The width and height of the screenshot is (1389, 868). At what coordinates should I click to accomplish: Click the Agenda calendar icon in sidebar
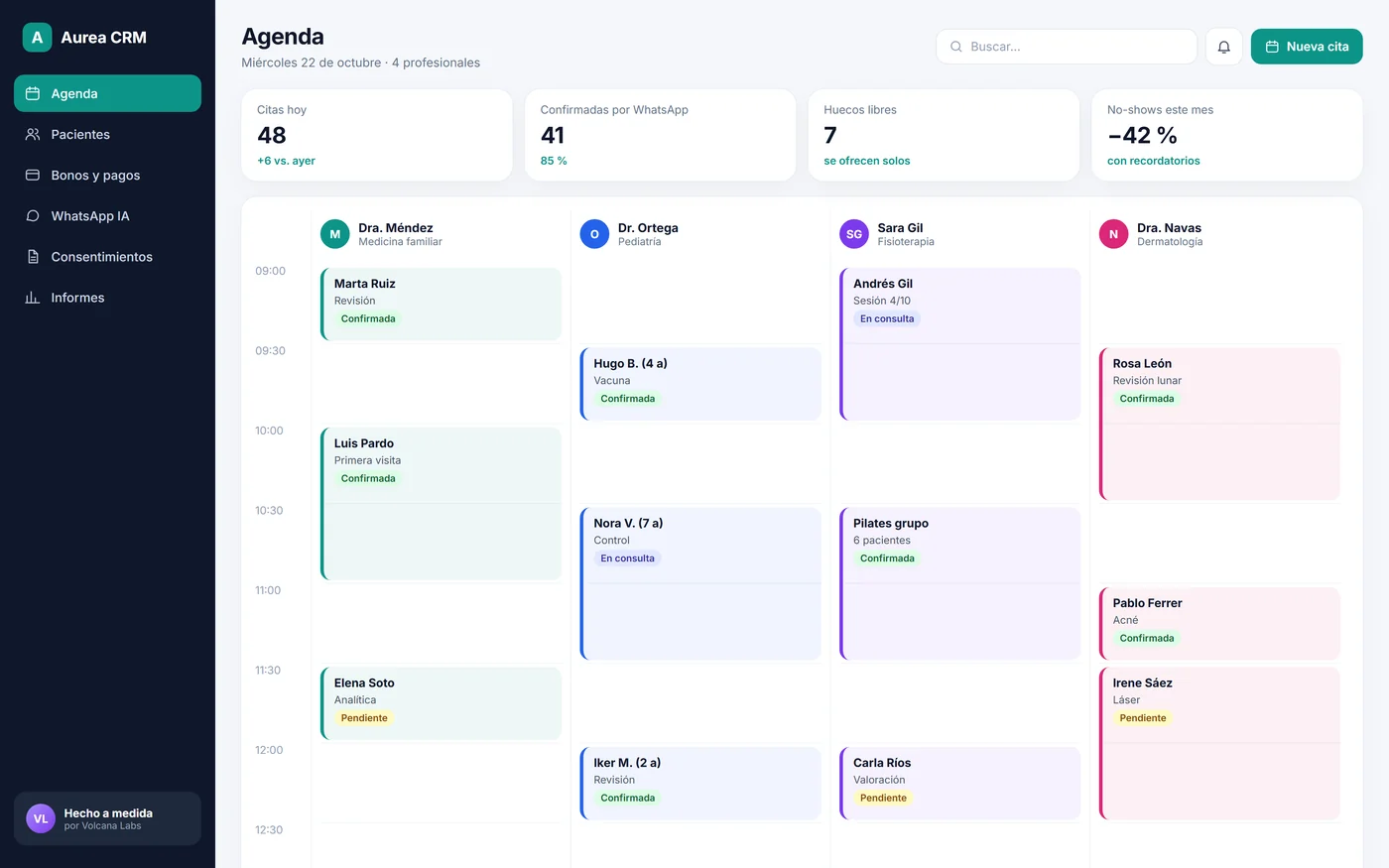click(x=33, y=93)
